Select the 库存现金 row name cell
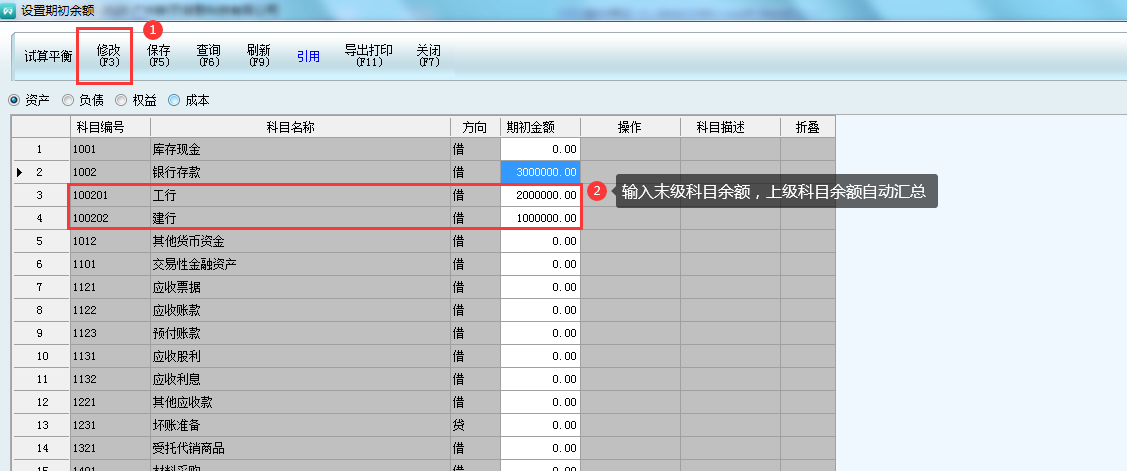Image resolution: width=1127 pixels, height=471 pixels. click(x=300, y=149)
